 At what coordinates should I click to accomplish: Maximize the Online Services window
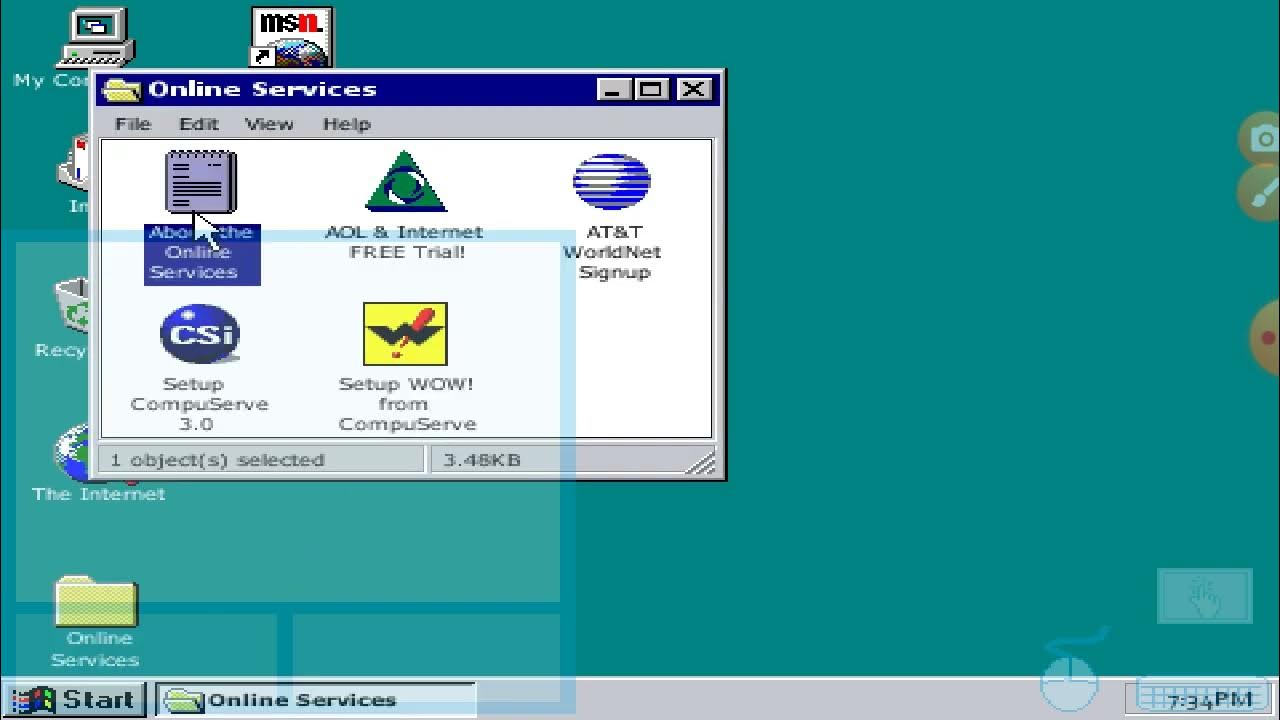(651, 89)
